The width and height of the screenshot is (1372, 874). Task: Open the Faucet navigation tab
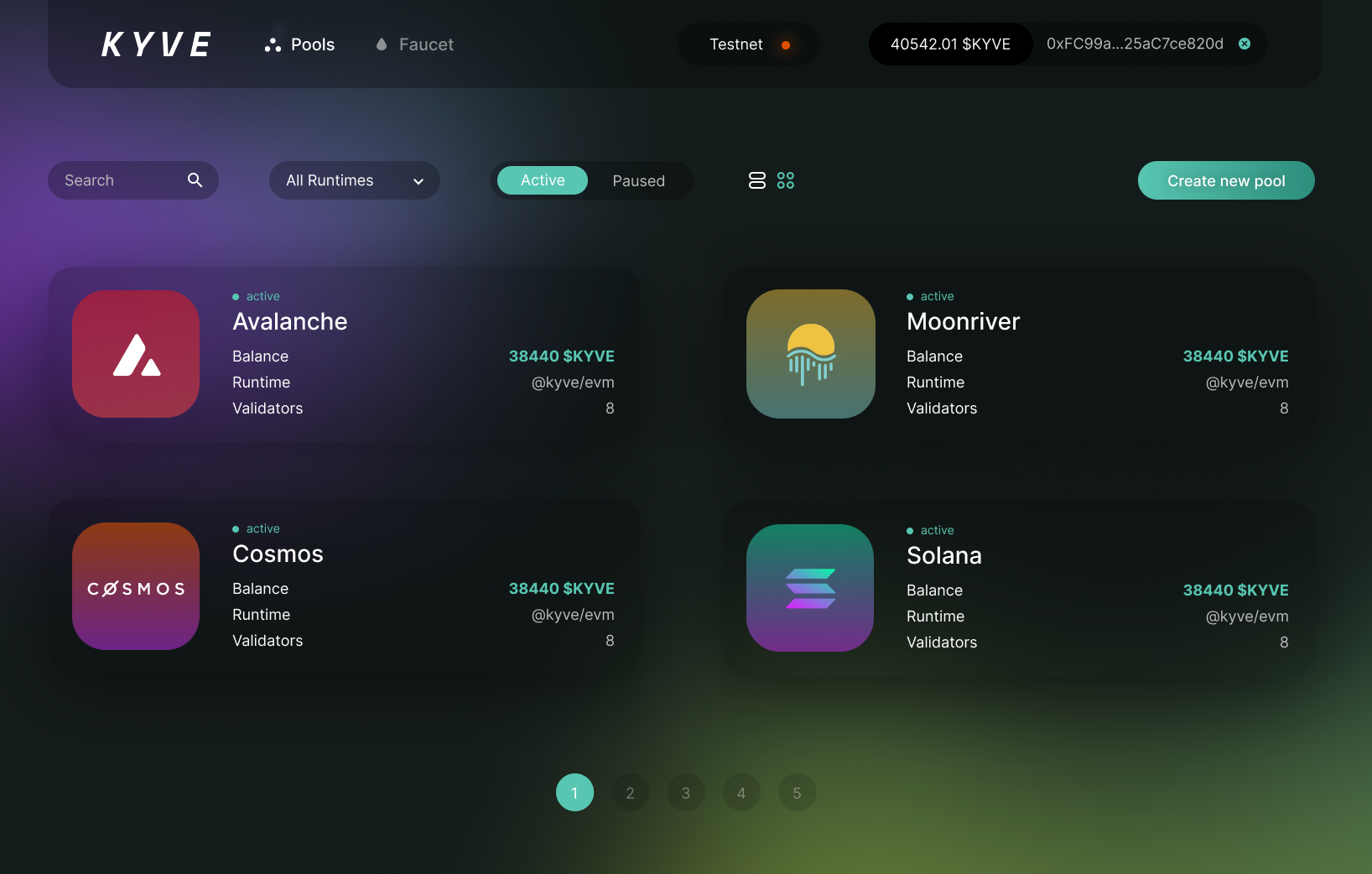[415, 44]
